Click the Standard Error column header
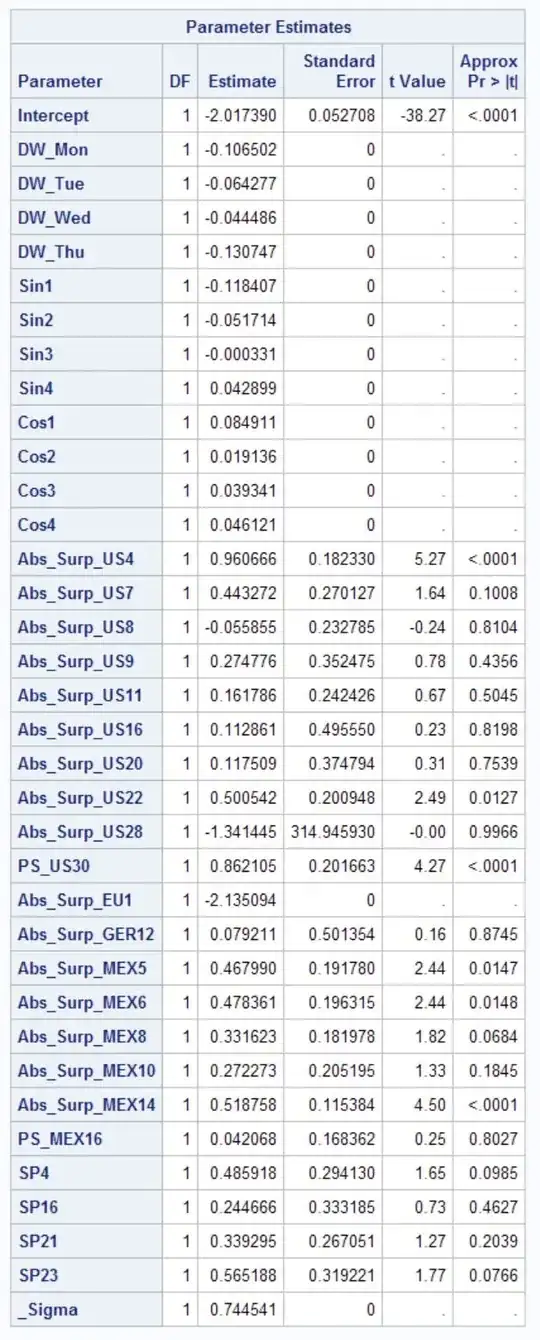Image resolution: width=540 pixels, height=1340 pixels. (339, 71)
